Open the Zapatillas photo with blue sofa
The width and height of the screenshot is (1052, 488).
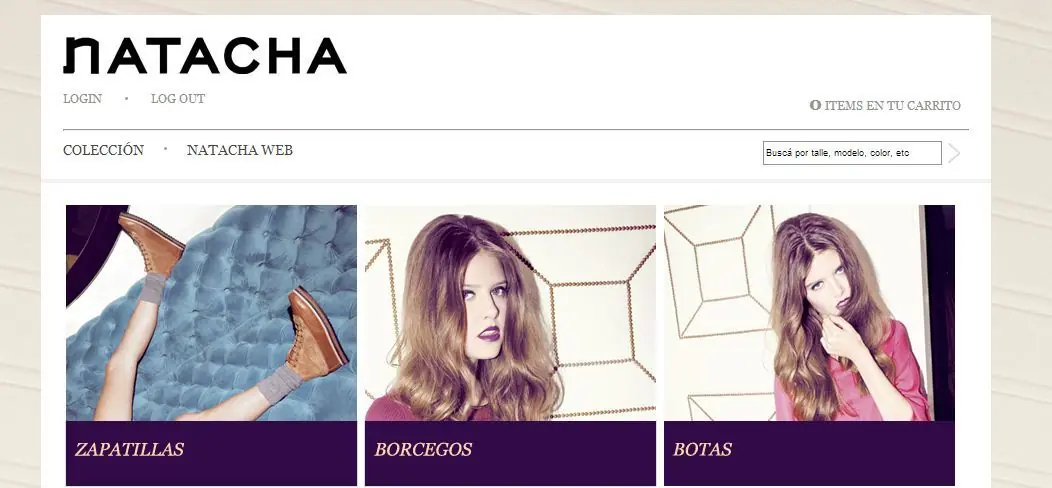(x=211, y=313)
